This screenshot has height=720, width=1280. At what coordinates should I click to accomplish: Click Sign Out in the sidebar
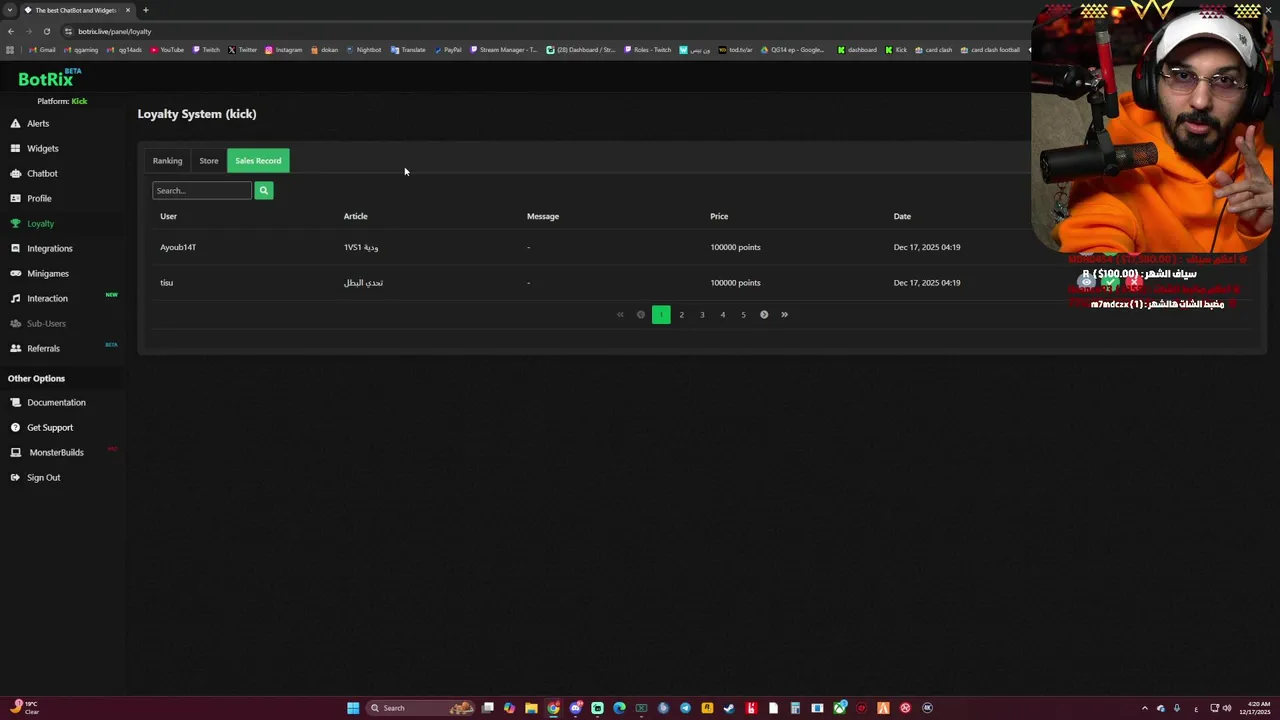(43, 477)
